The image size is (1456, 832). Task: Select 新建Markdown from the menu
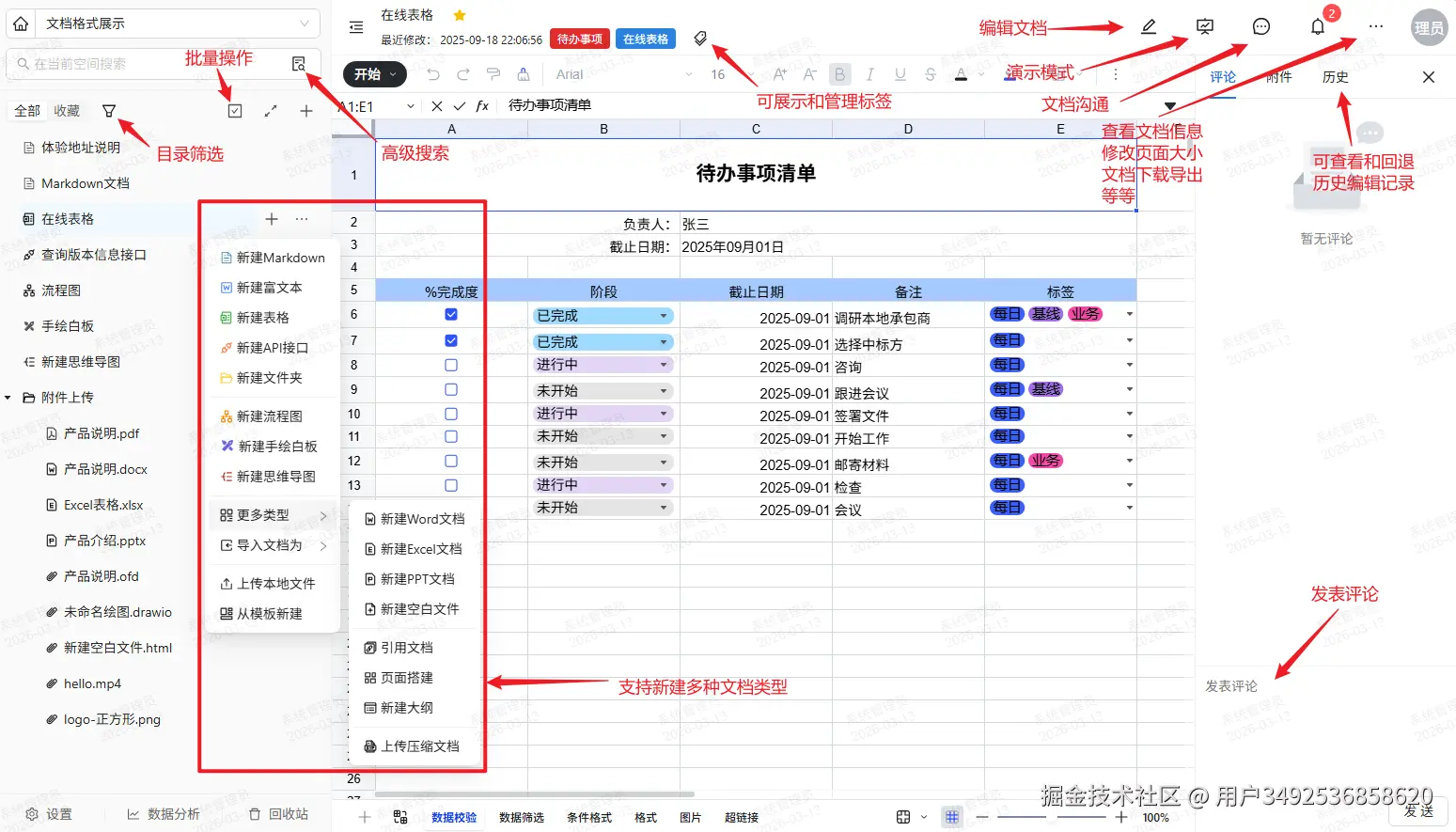click(273, 258)
